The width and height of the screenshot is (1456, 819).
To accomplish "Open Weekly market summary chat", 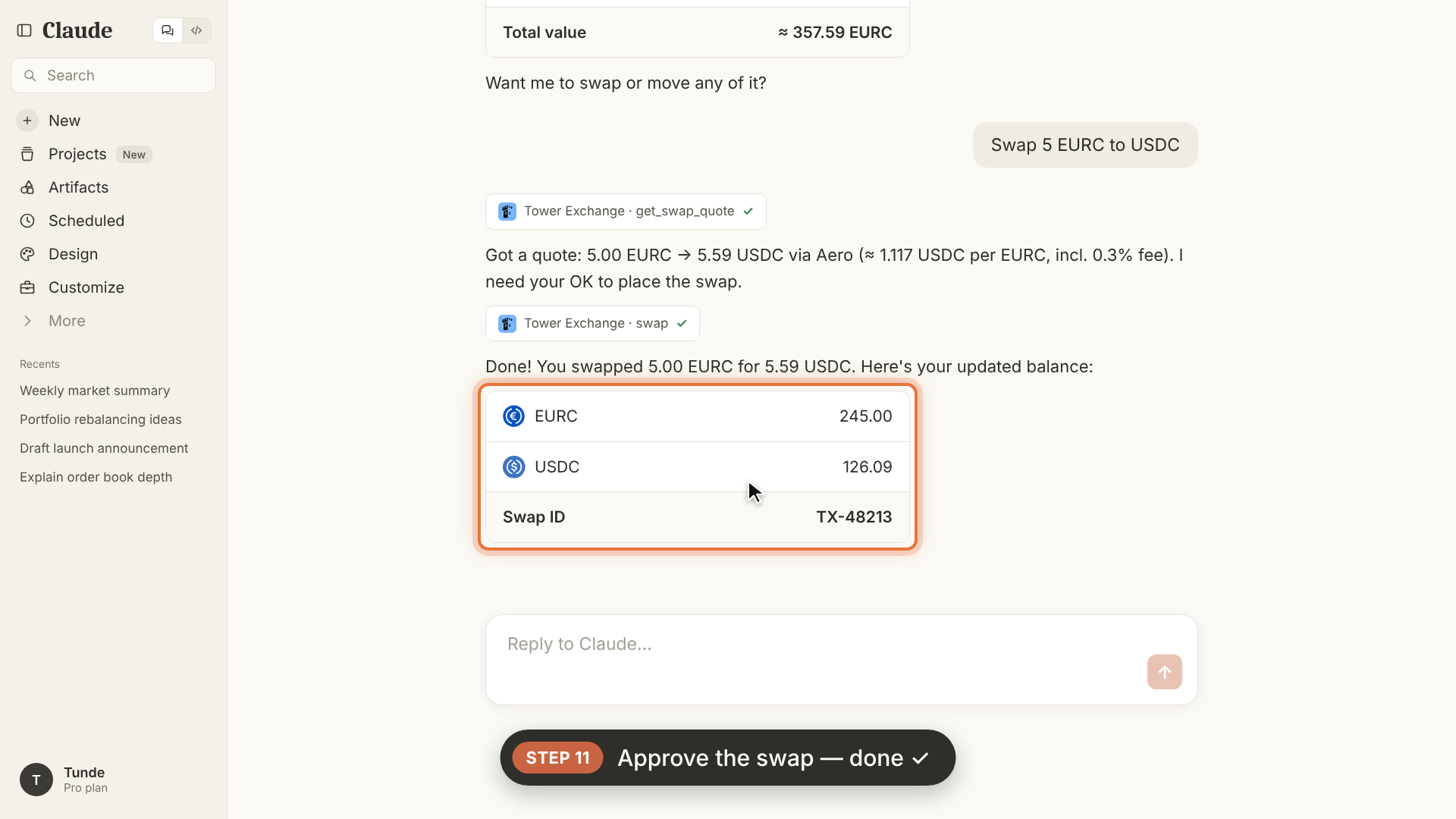I will point(95,391).
